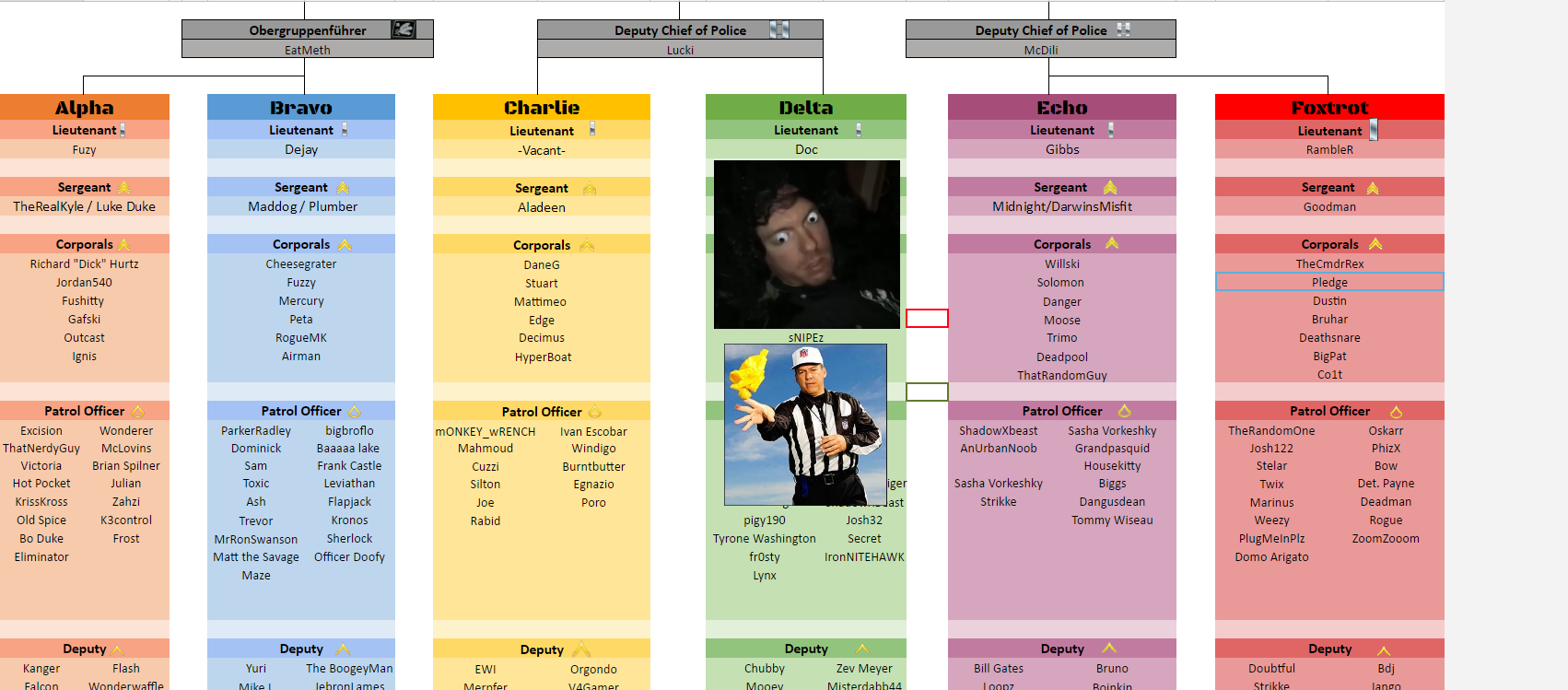Click Alpha Deputy chevron icon
The width and height of the screenshot is (1568, 690).
tap(117, 650)
